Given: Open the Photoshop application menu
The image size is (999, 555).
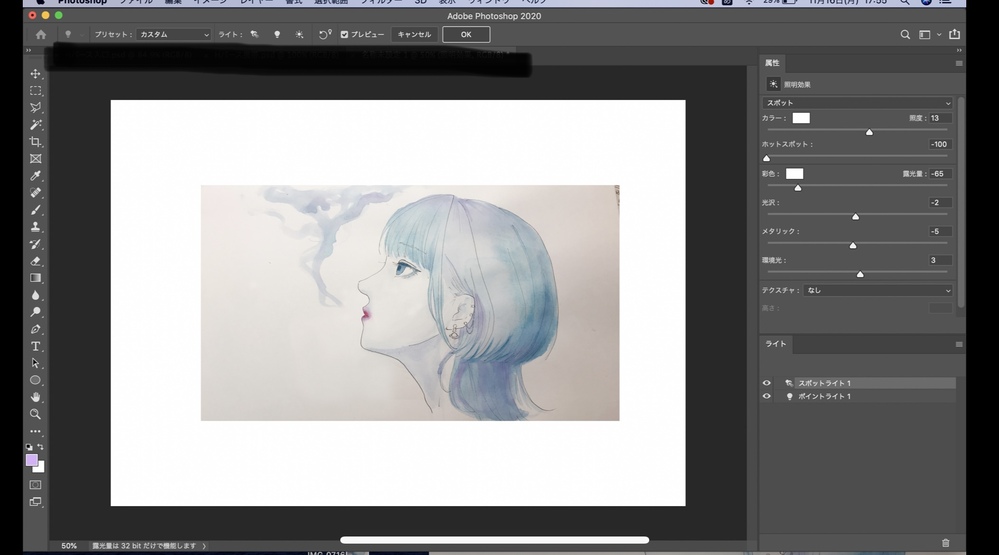Looking at the screenshot, I should (82, 2).
